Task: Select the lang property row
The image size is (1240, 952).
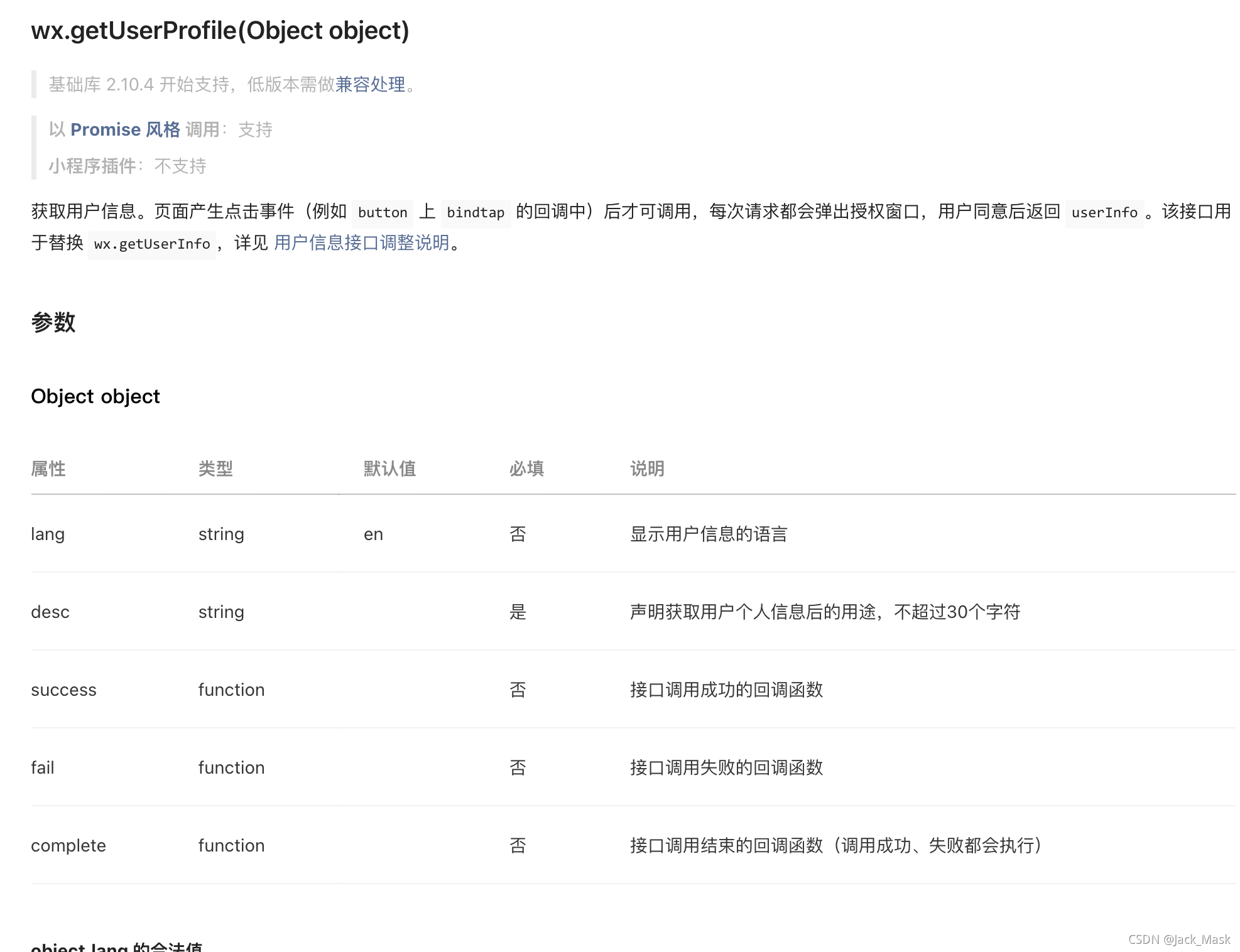Action: pyautogui.click(x=48, y=534)
